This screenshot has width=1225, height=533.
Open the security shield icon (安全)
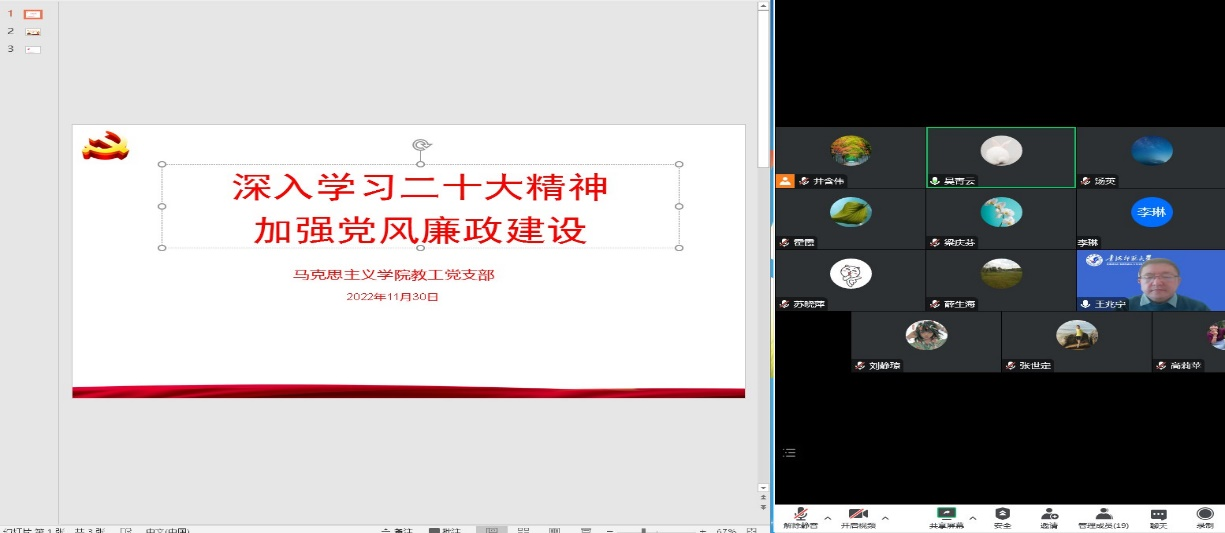pos(1002,514)
